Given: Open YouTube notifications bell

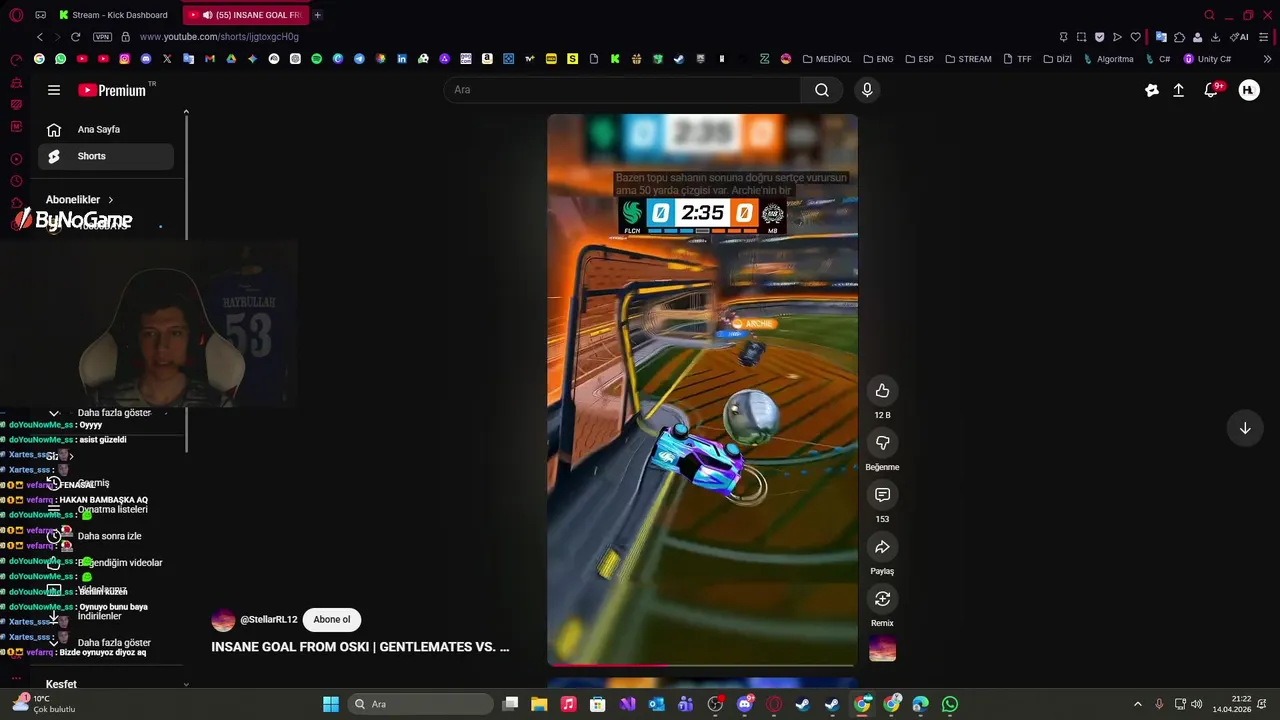Looking at the screenshot, I should click(1211, 90).
